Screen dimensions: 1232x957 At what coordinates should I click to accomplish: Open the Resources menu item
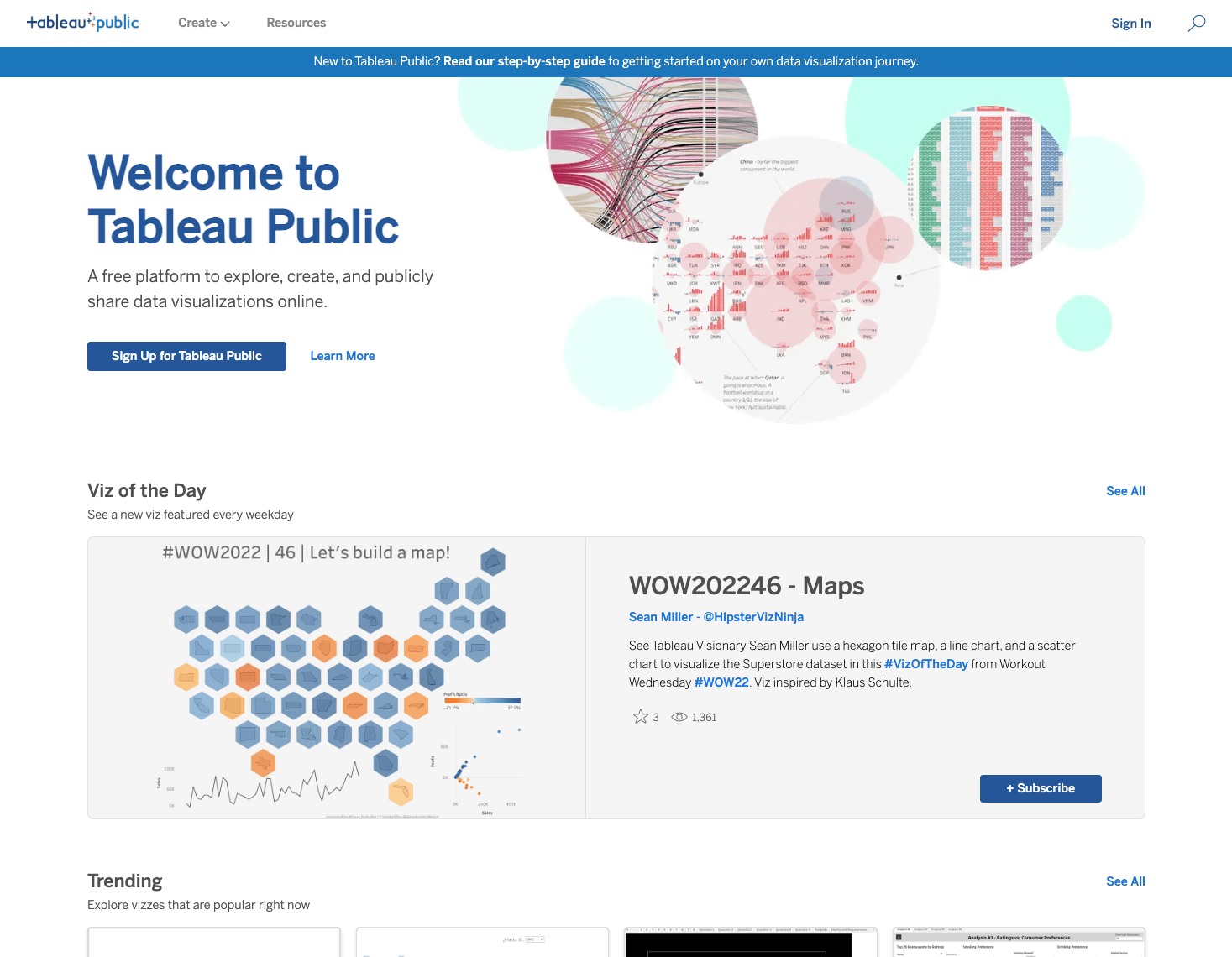(296, 23)
